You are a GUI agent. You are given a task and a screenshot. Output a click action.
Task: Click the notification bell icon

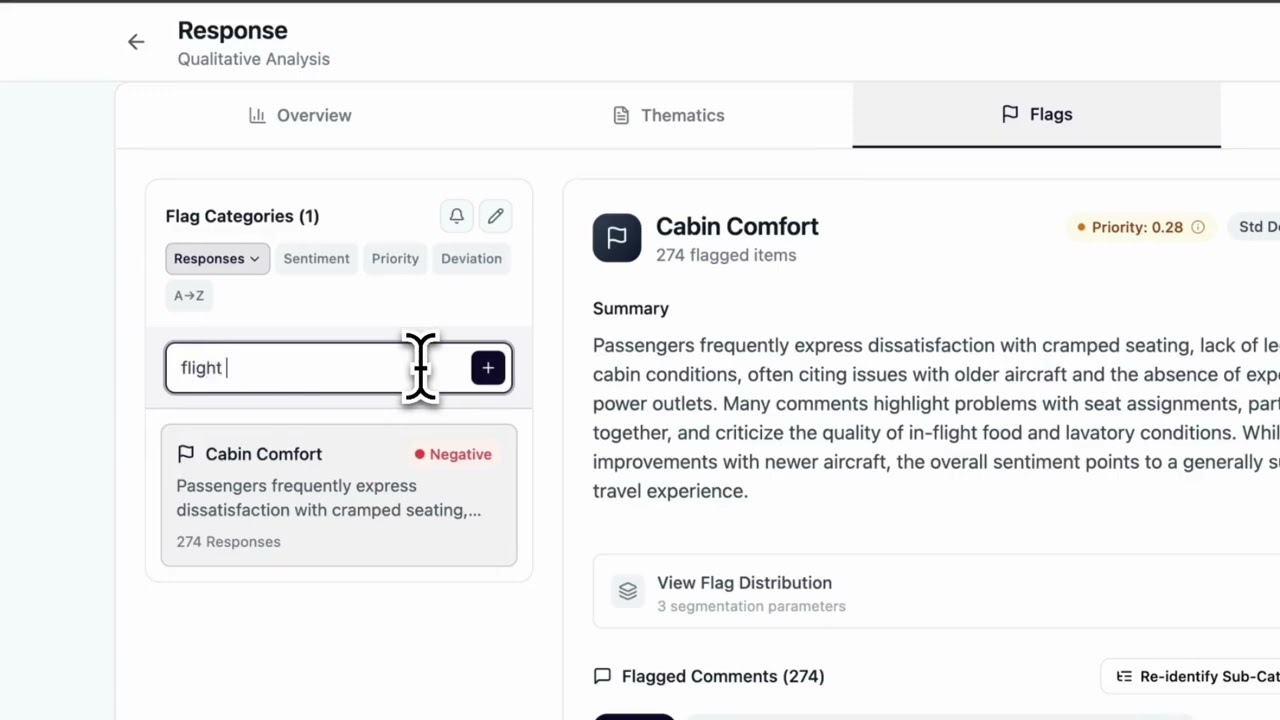click(x=456, y=216)
